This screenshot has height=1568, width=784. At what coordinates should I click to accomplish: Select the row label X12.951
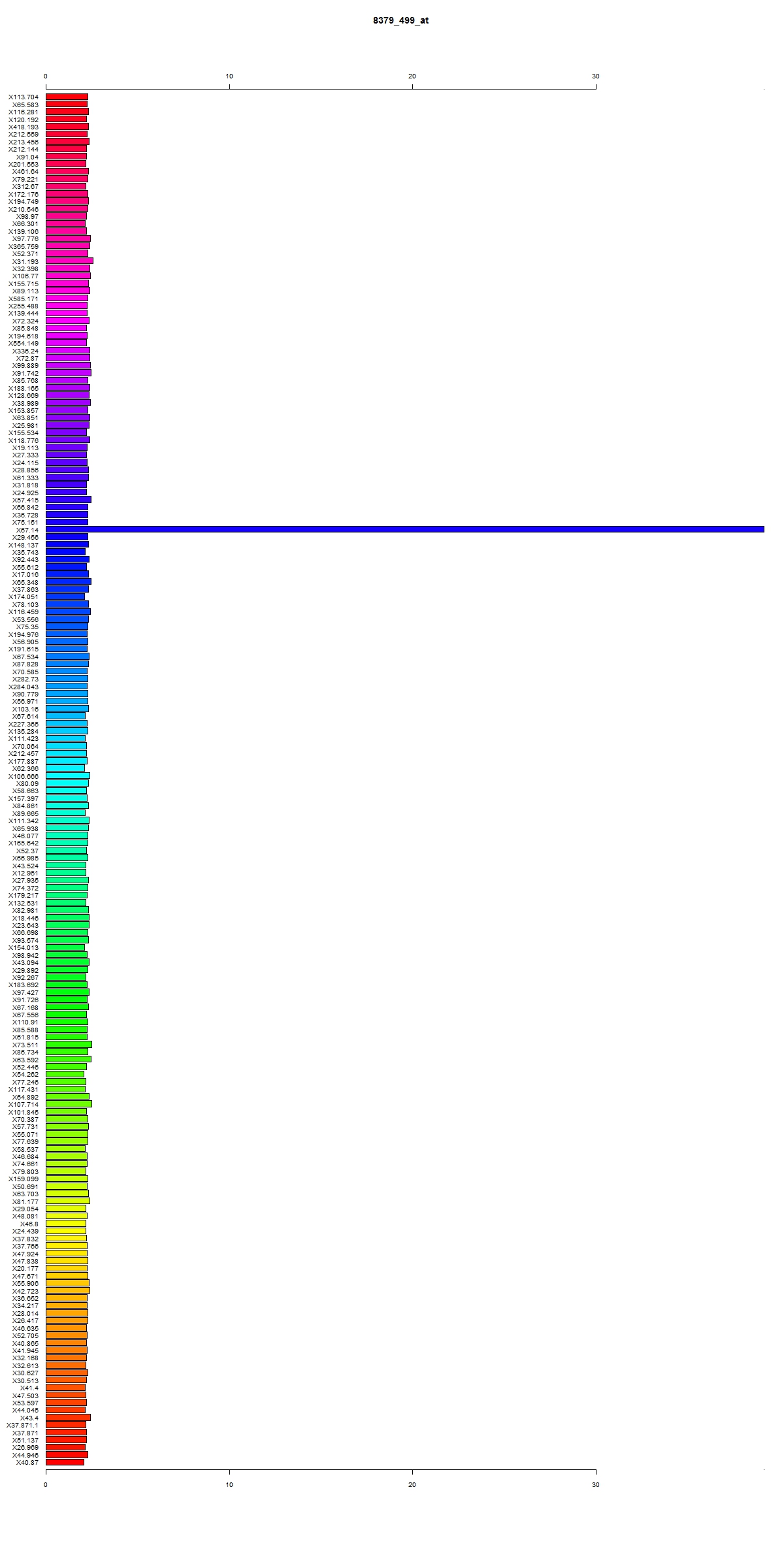point(25,873)
